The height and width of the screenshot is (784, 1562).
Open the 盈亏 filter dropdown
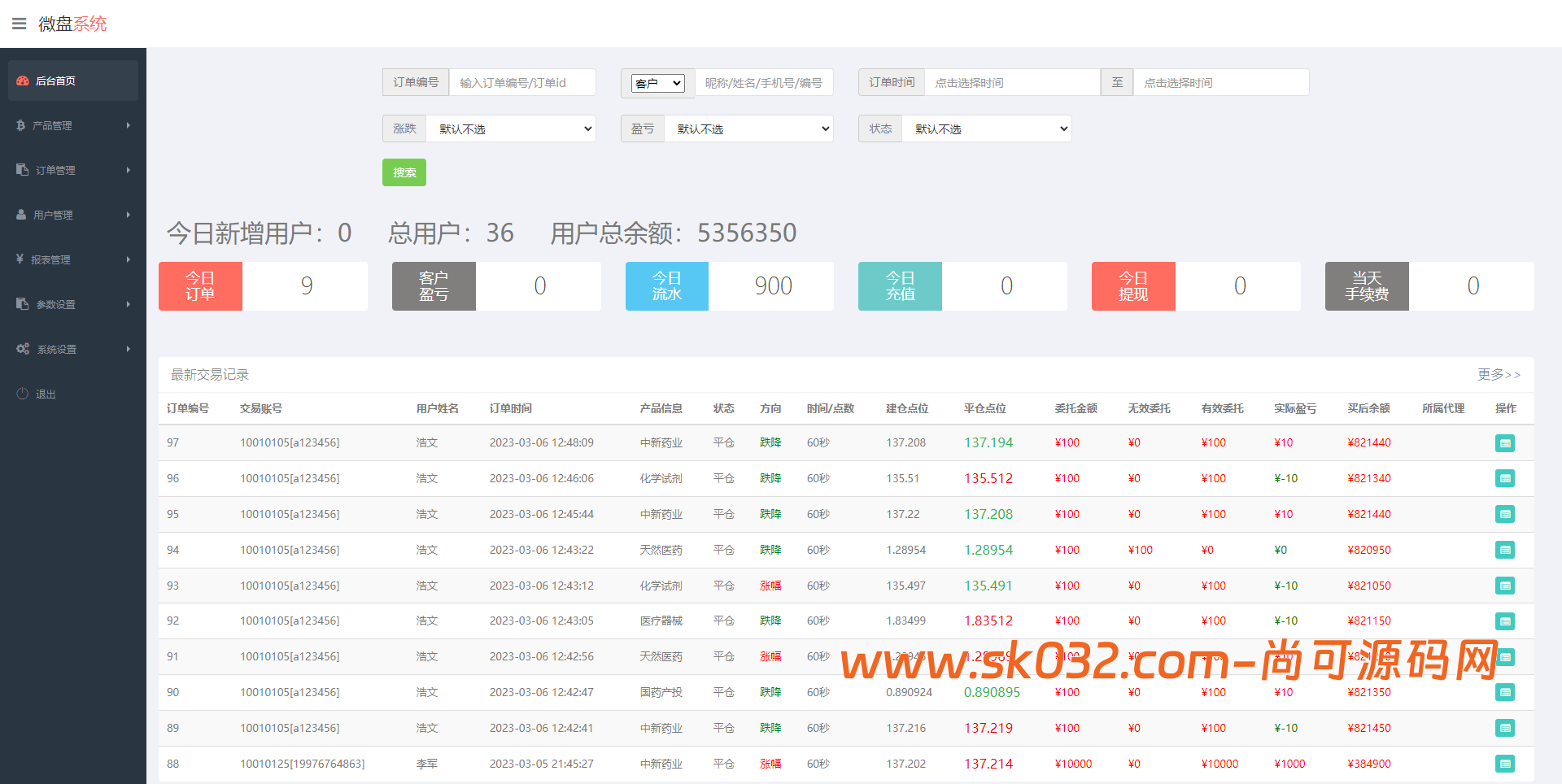coord(748,128)
